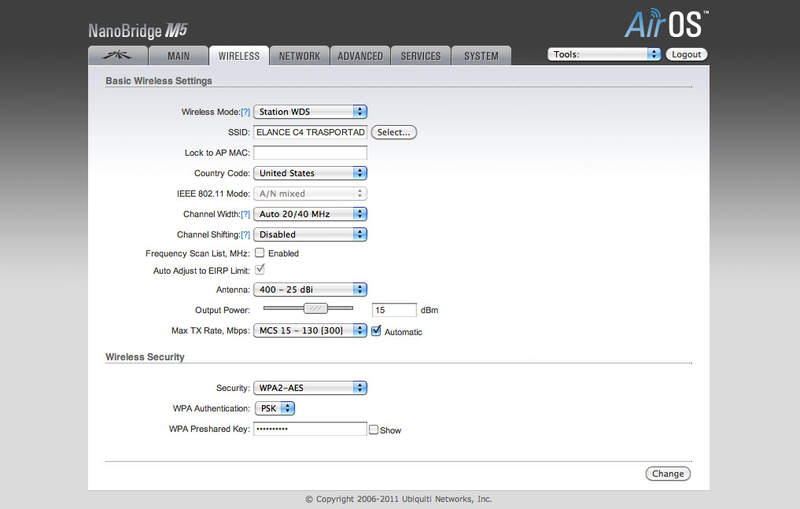
Task: Click the NanoBridge M5 logo
Action: [138, 31]
